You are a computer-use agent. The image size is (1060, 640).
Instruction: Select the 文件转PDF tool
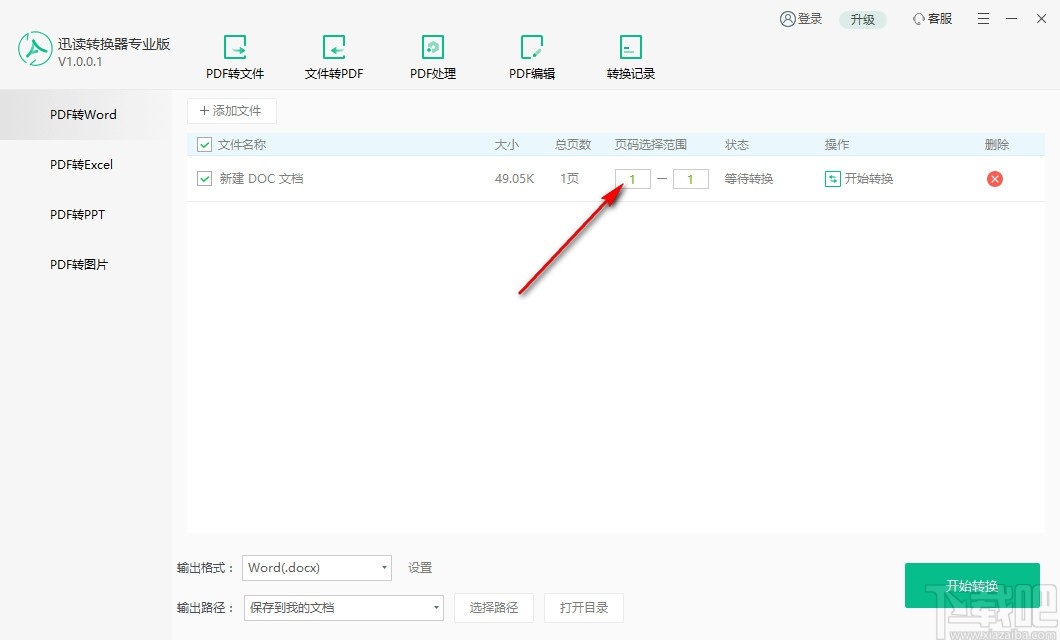pyautogui.click(x=333, y=55)
